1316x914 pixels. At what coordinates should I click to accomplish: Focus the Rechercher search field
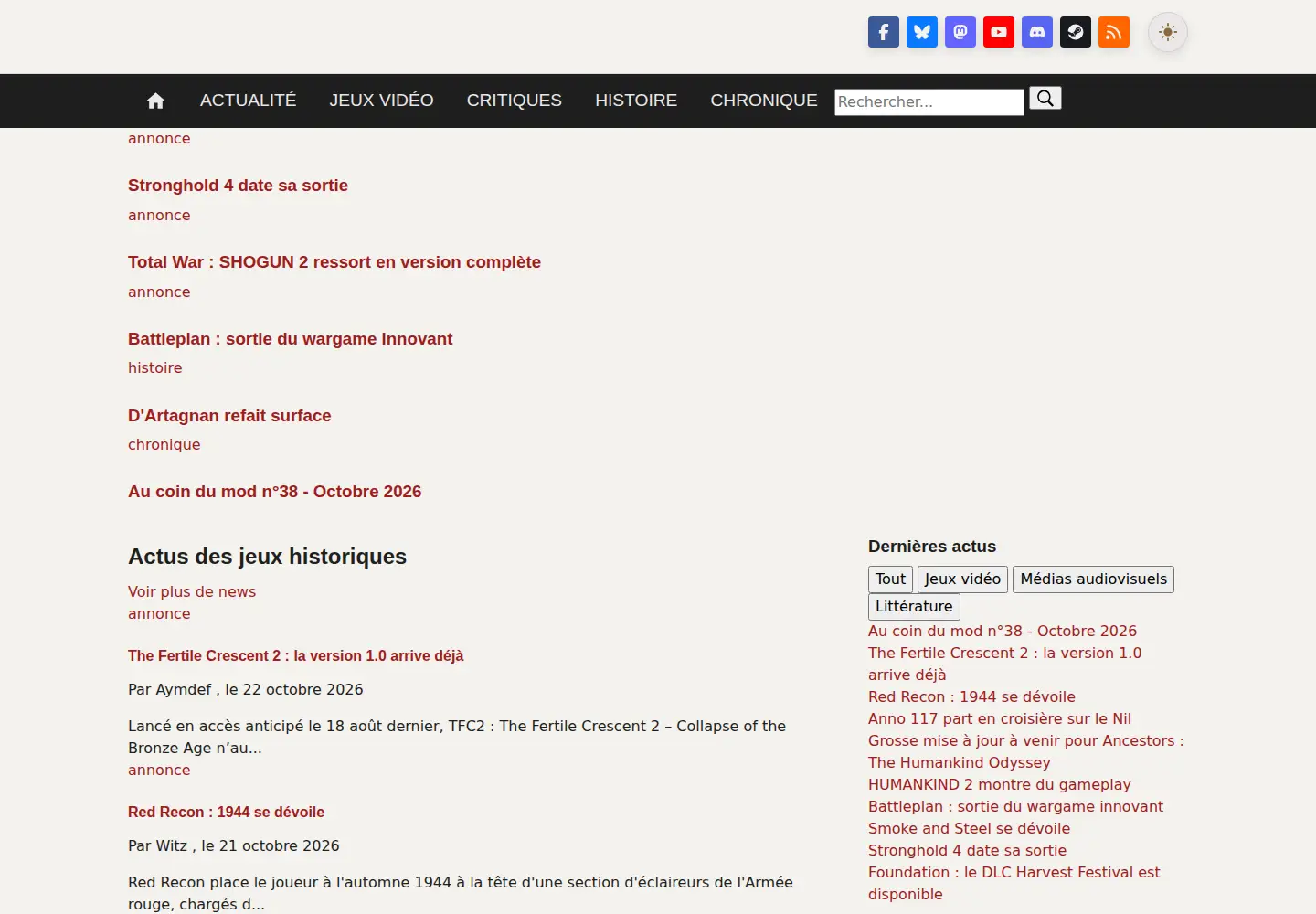point(929,101)
